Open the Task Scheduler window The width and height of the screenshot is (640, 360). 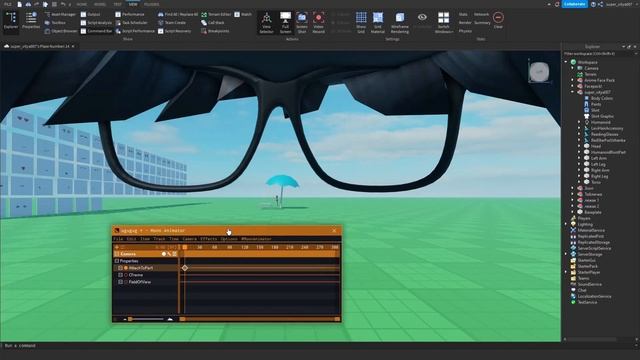(x=131, y=23)
